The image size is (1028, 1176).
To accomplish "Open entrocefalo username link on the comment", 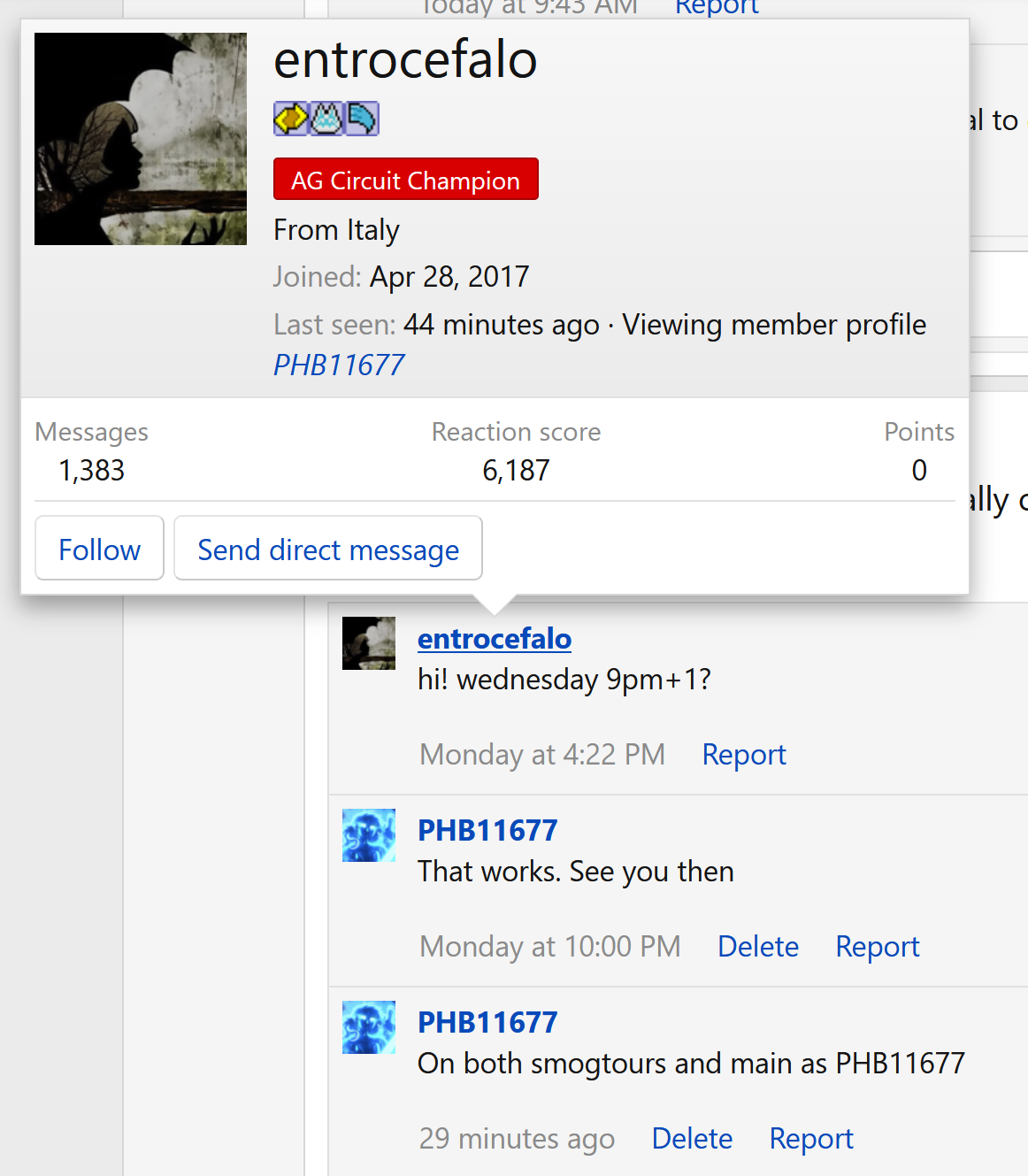I will point(495,638).
